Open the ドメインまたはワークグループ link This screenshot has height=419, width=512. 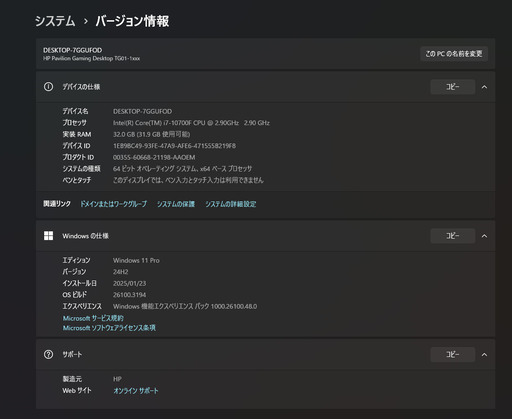[113, 204]
